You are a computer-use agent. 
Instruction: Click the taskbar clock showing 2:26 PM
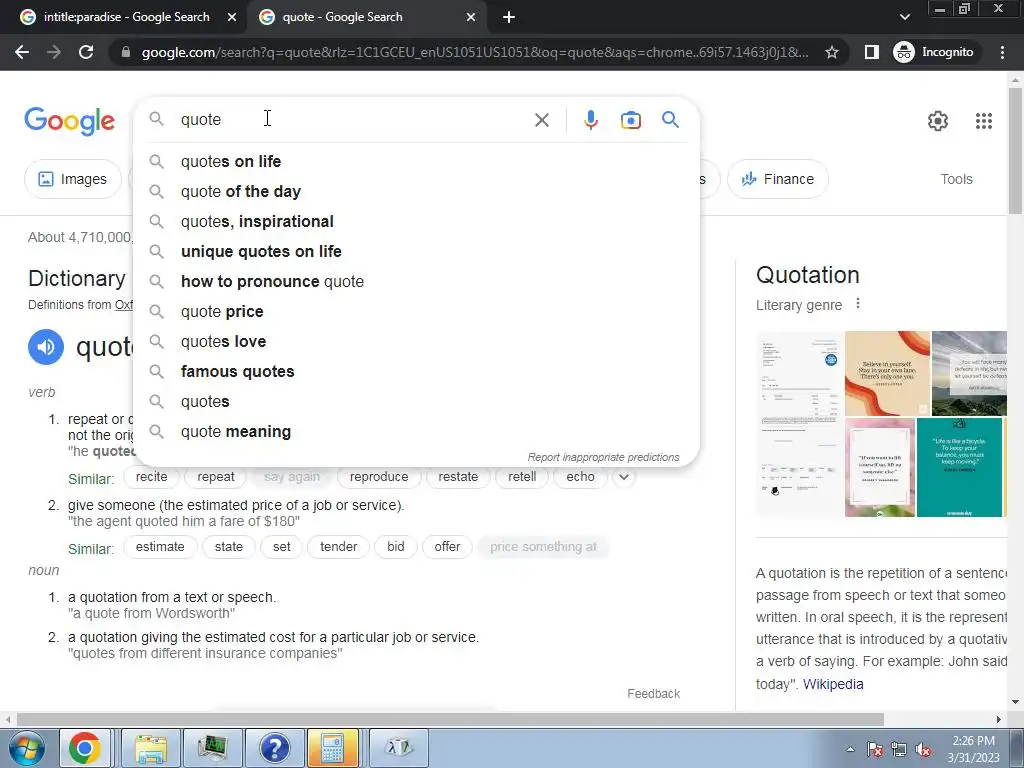(x=973, y=749)
